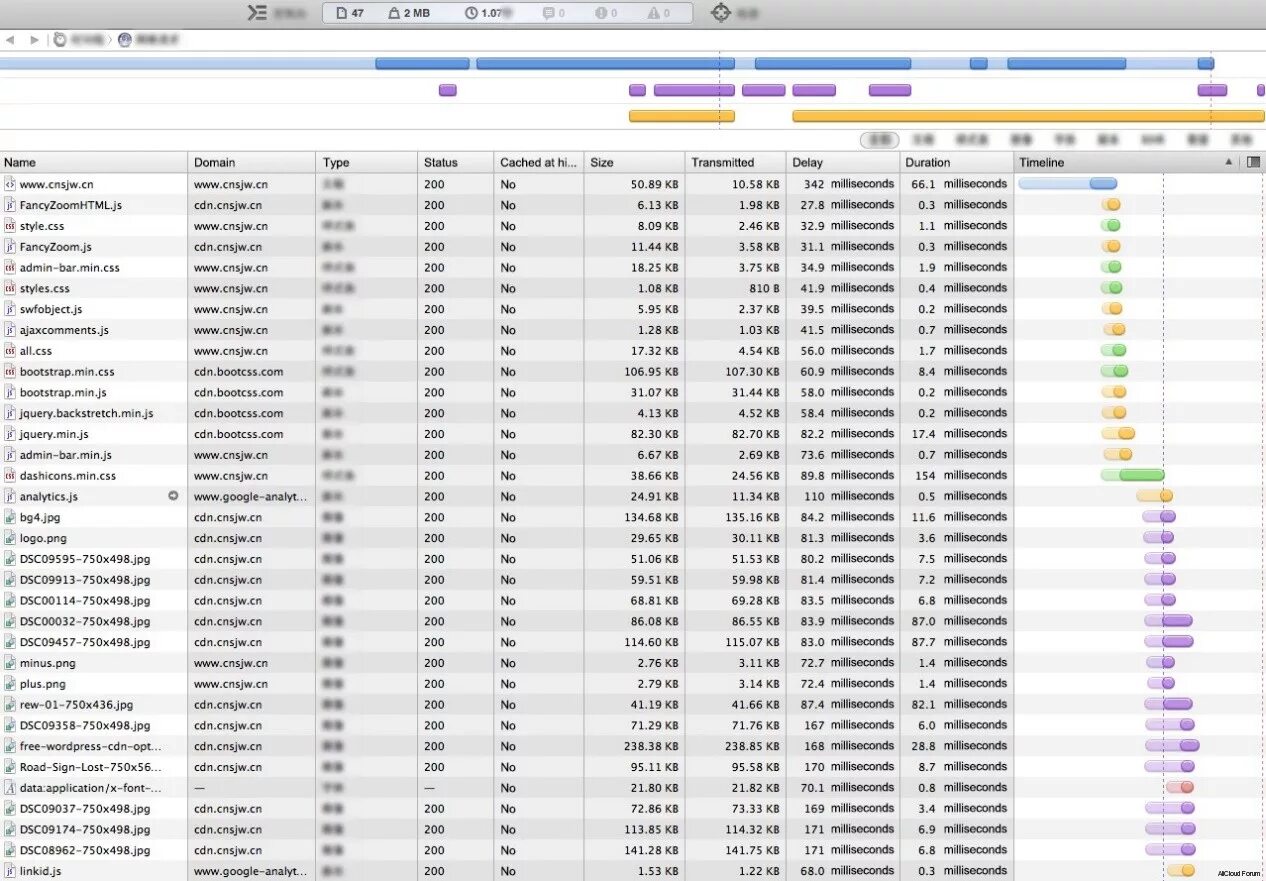Click the www.google-analyt… domain of analytics.js
The image size is (1266, 881).
click(251, 496)
